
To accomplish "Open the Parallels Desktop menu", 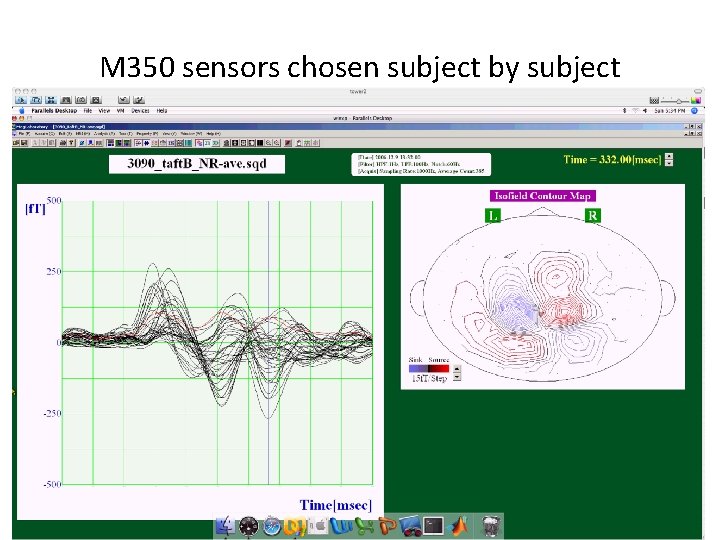I will pyautogui.click(x=54, y=111).
